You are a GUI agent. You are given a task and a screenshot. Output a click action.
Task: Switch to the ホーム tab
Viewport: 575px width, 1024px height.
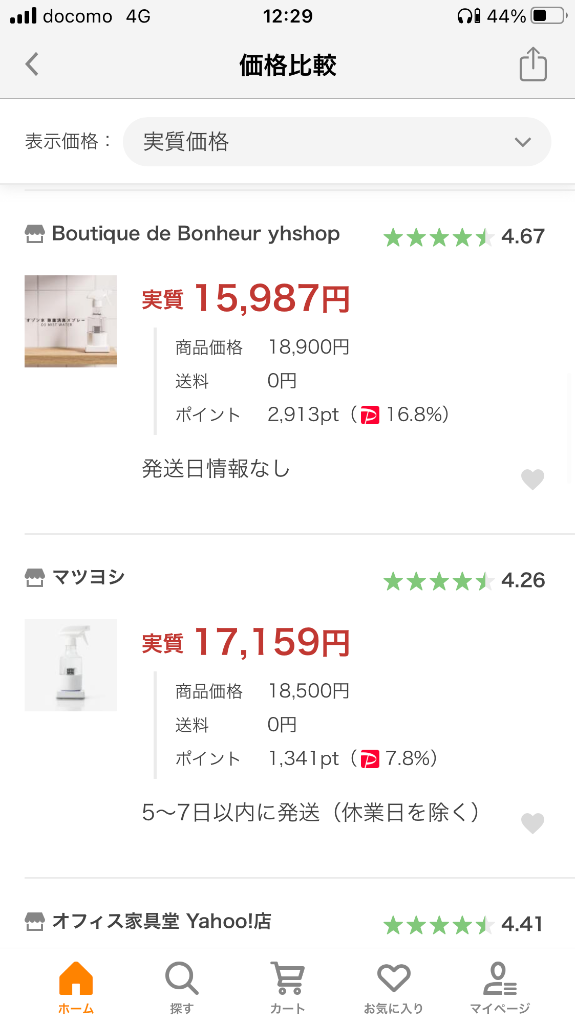[x=76, y=987]
